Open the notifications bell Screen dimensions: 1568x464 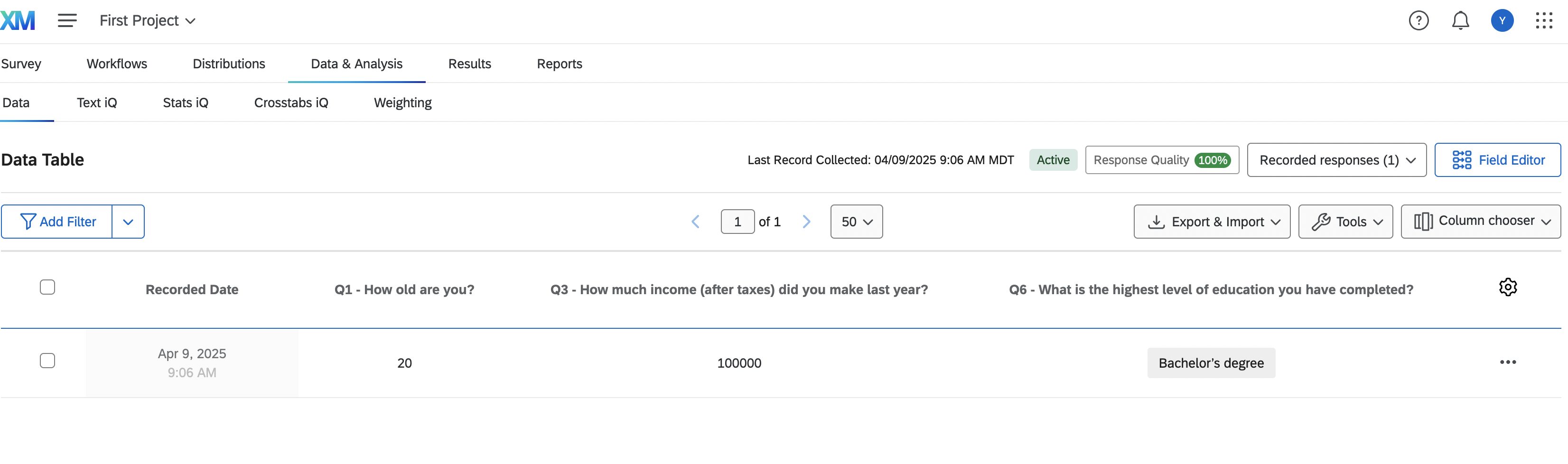pos(1460,21)
